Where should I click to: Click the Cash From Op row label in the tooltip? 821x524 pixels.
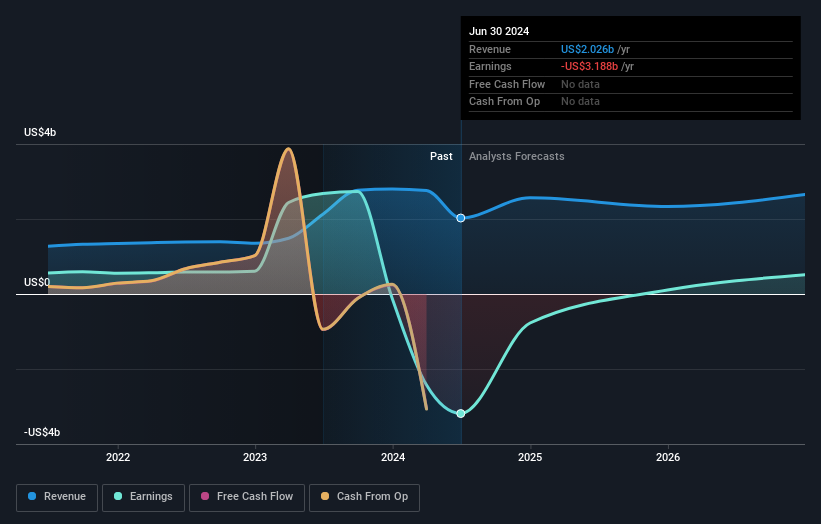click(504, 102)
